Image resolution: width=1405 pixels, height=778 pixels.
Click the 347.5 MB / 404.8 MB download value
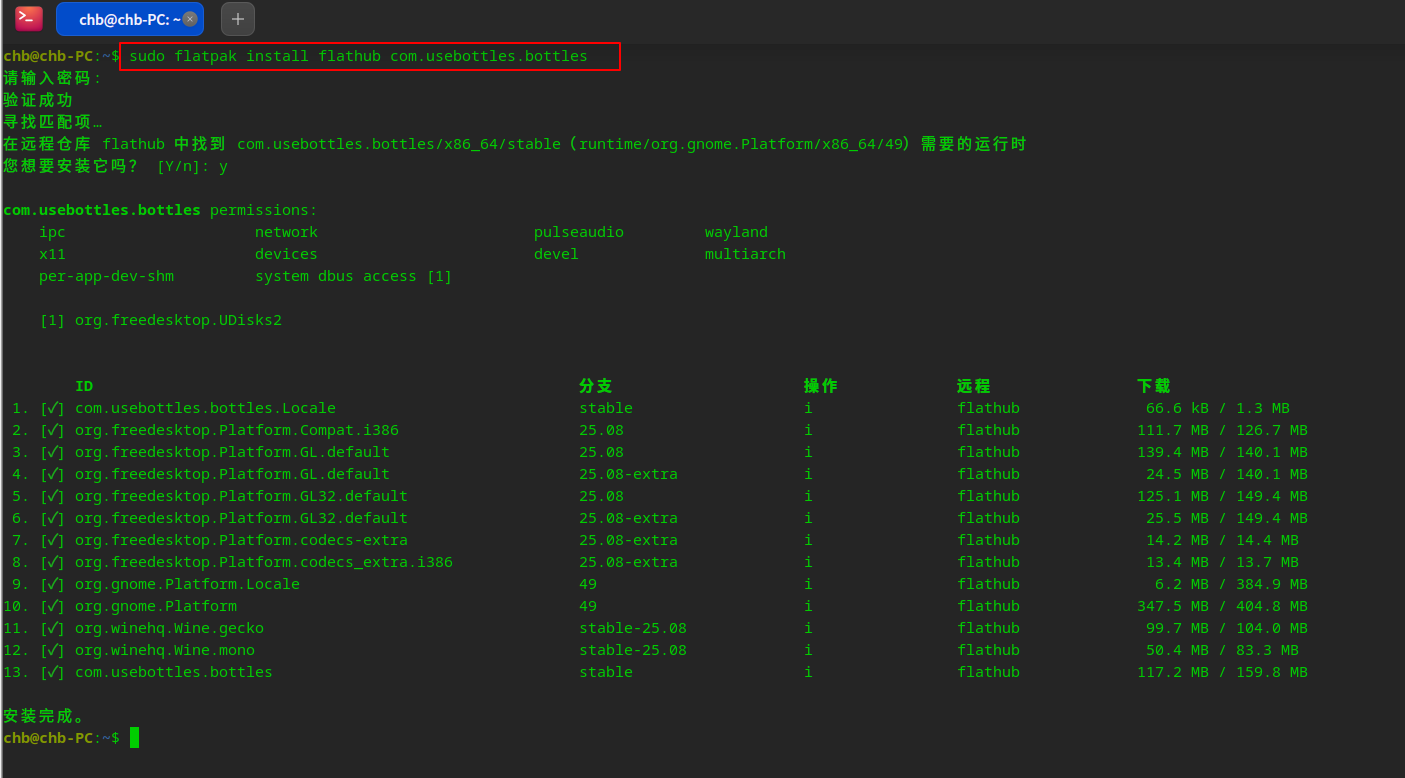click(x=1222, y=606)
